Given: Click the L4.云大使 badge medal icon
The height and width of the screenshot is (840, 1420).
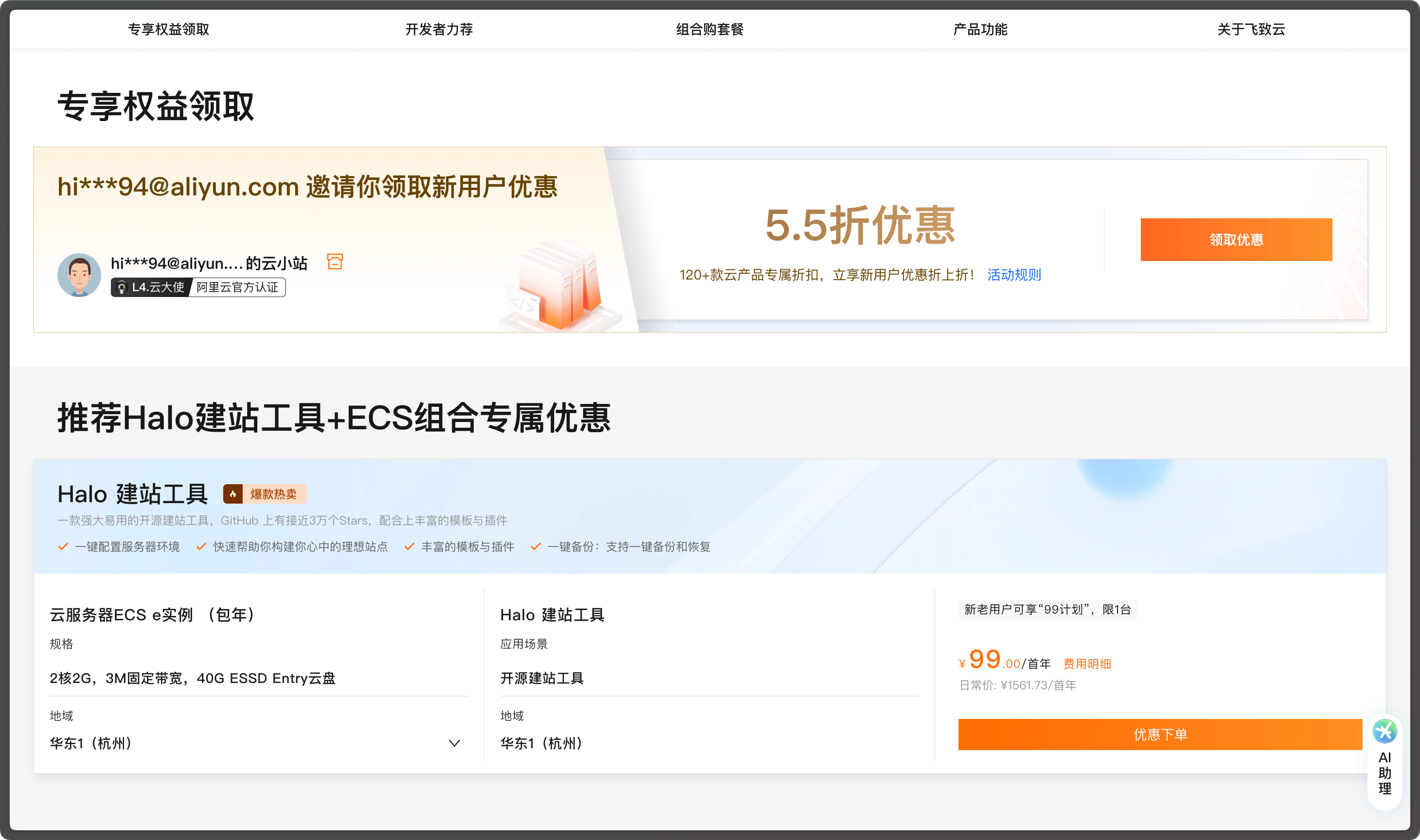Looking at the screenshot, I should pos(122,288).
